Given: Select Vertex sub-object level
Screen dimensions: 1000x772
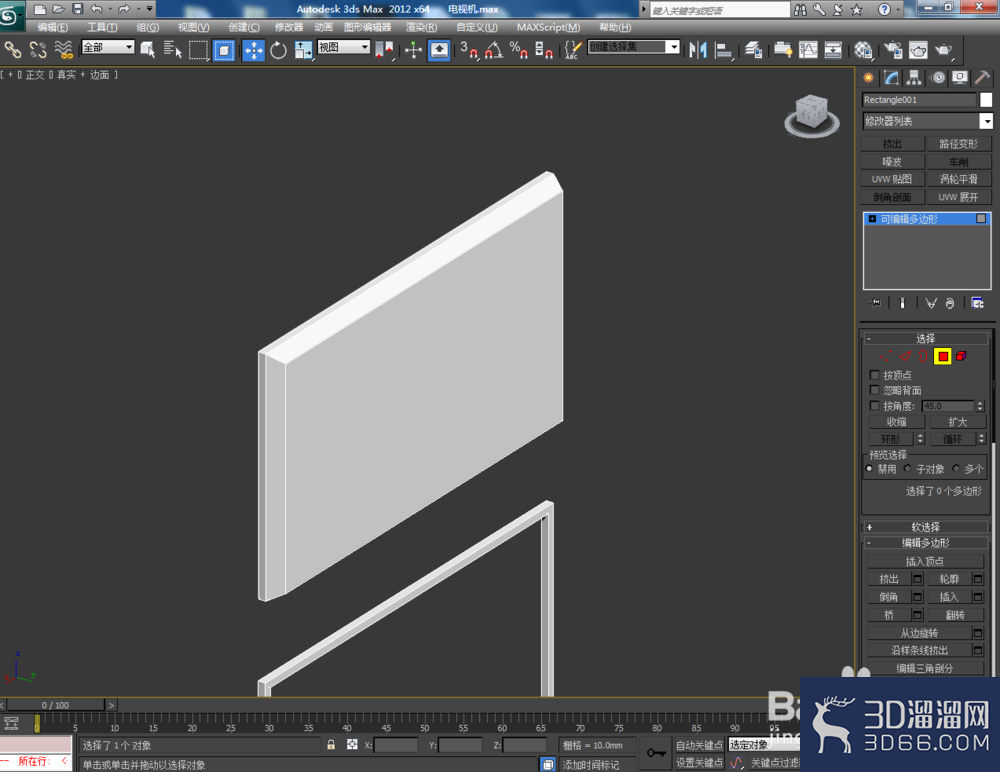Looking at the screenshot, I should [886, 356].
